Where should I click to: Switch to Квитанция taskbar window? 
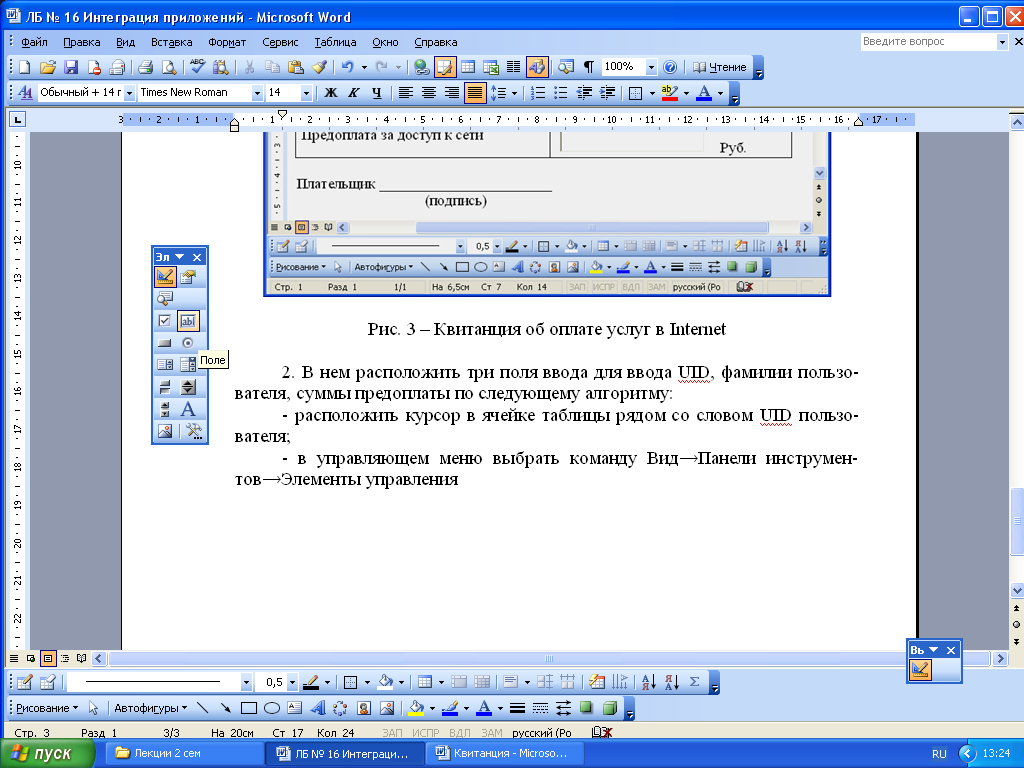[503, 753]
